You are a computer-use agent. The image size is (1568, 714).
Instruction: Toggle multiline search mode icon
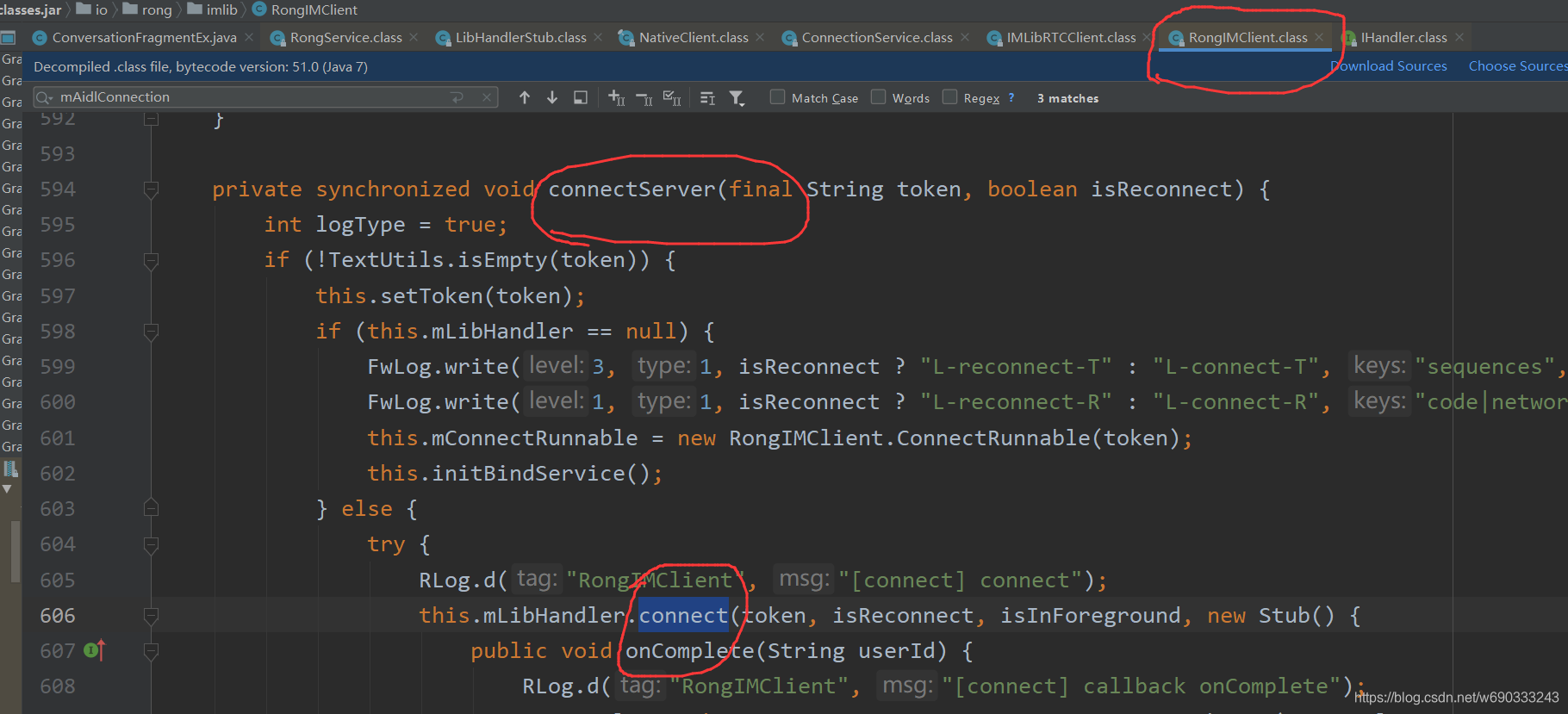tap(707, 98)
